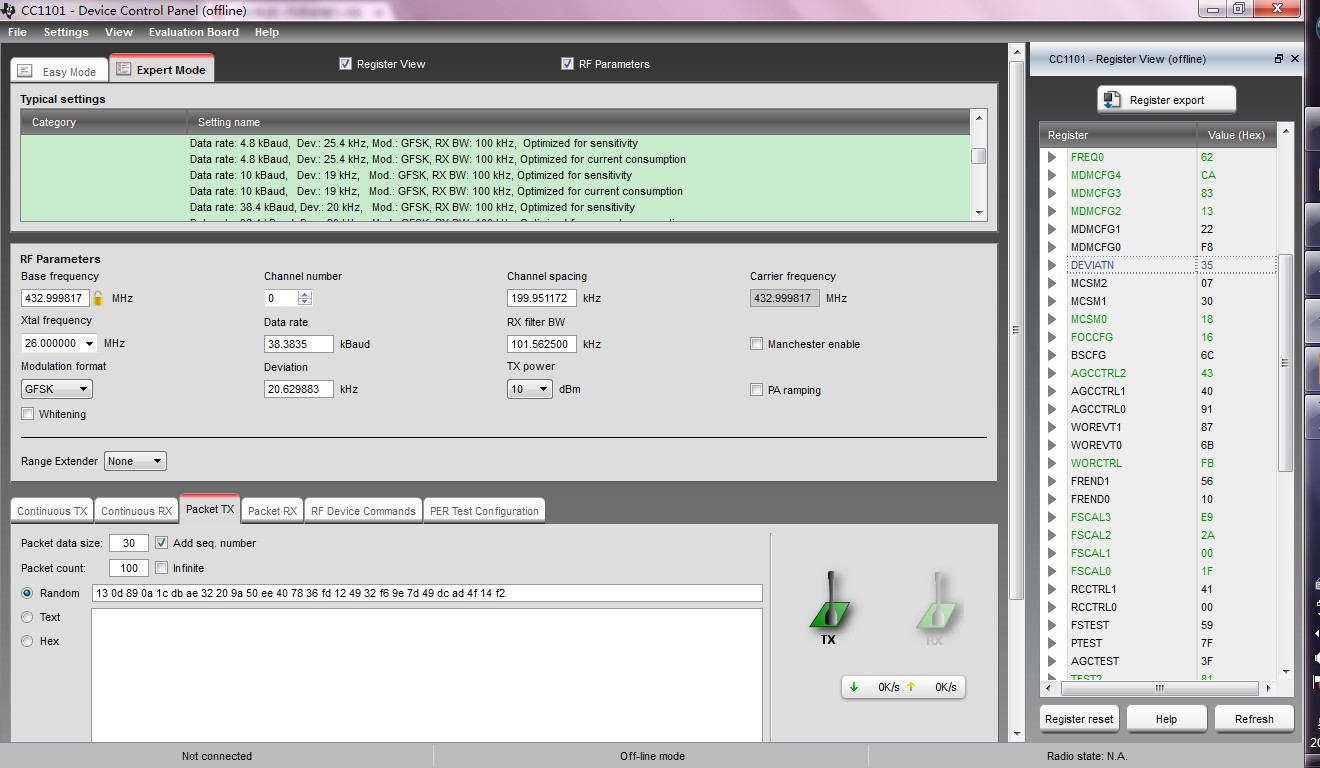Open the TX power dropdown
The width and height of the screenshot is (1320, 768).
tap(530, 389)
